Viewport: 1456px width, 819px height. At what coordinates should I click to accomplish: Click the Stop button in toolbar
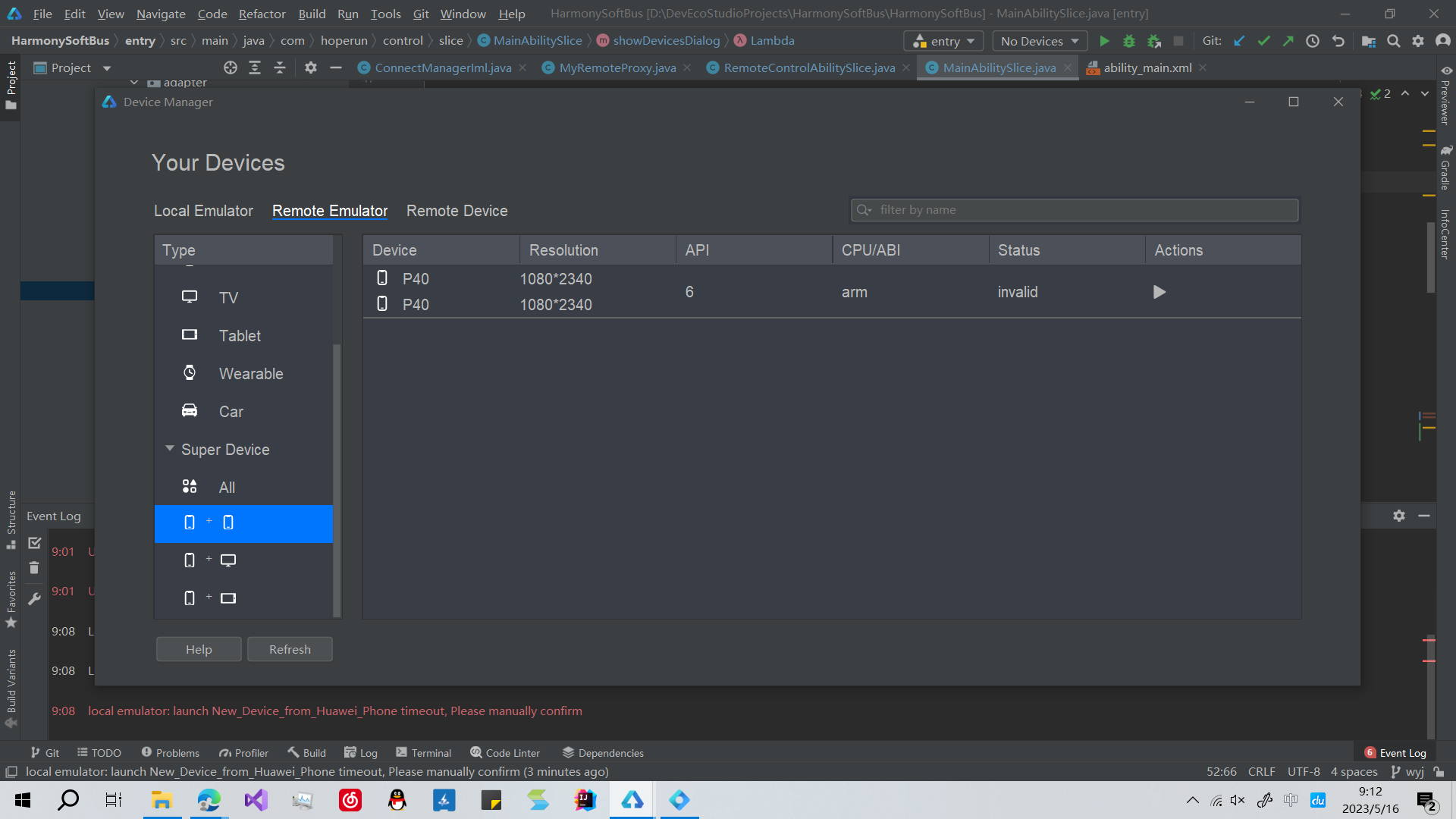click(x=1178, y=41)
